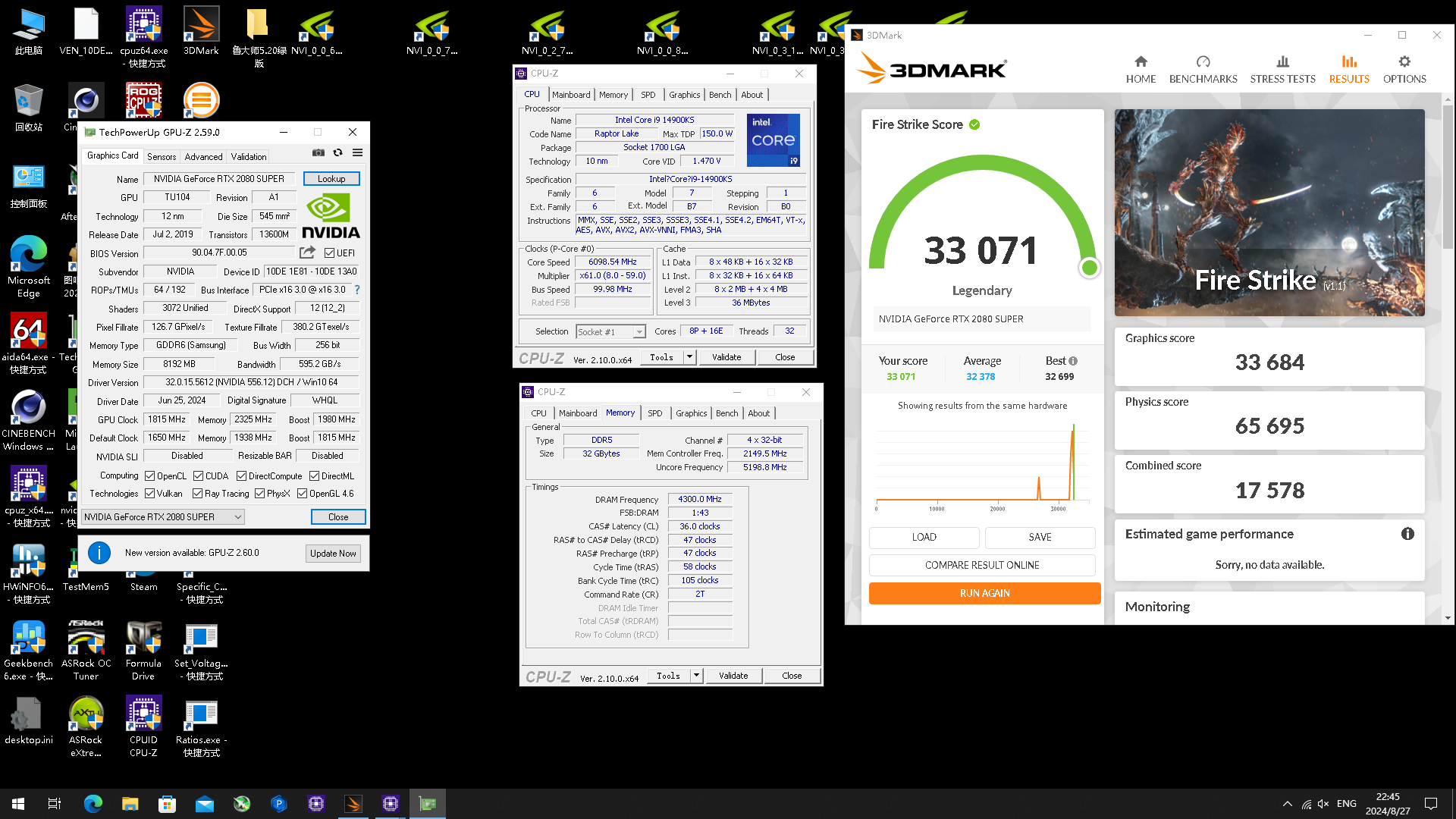Toggle the Ray Tracing checkbox
The image size is (1456, 819).
pos(197,494)
